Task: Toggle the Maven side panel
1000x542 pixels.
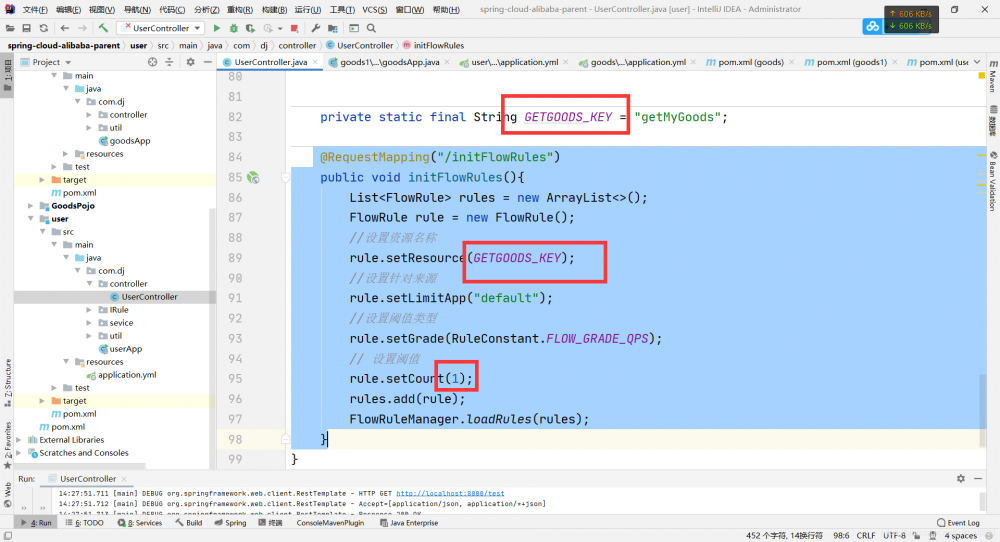Action: (x=992, y=80)
